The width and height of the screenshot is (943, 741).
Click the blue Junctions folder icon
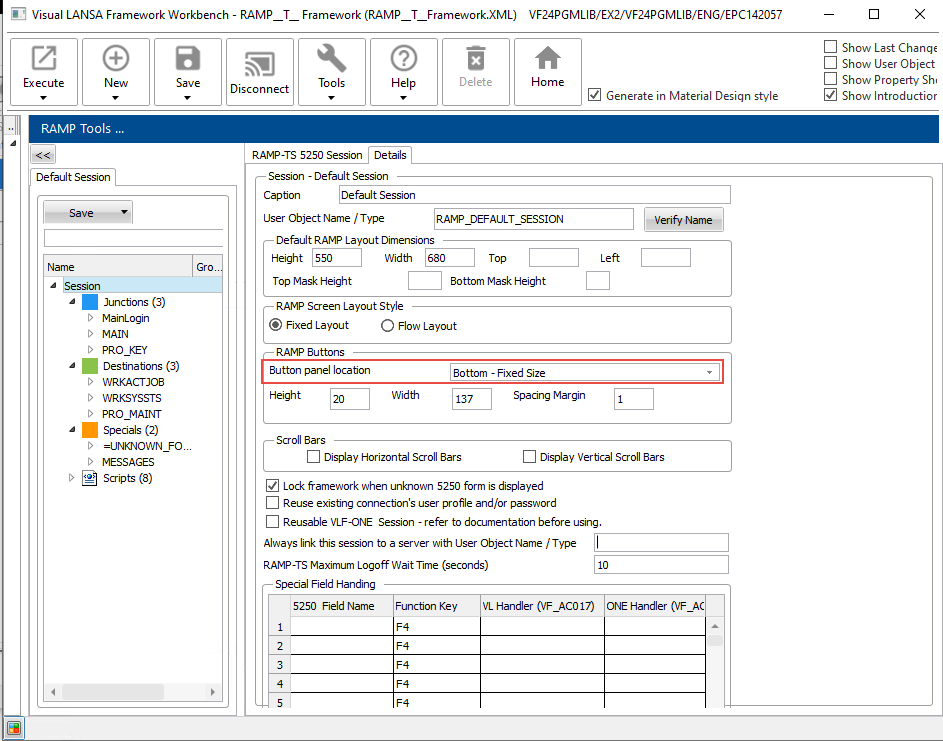(90, 302)
